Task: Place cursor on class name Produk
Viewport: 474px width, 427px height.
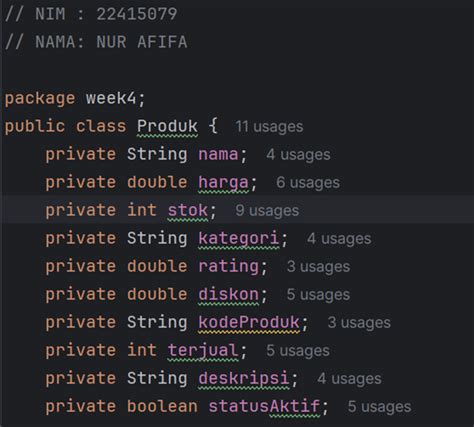Action: point(167,127)
